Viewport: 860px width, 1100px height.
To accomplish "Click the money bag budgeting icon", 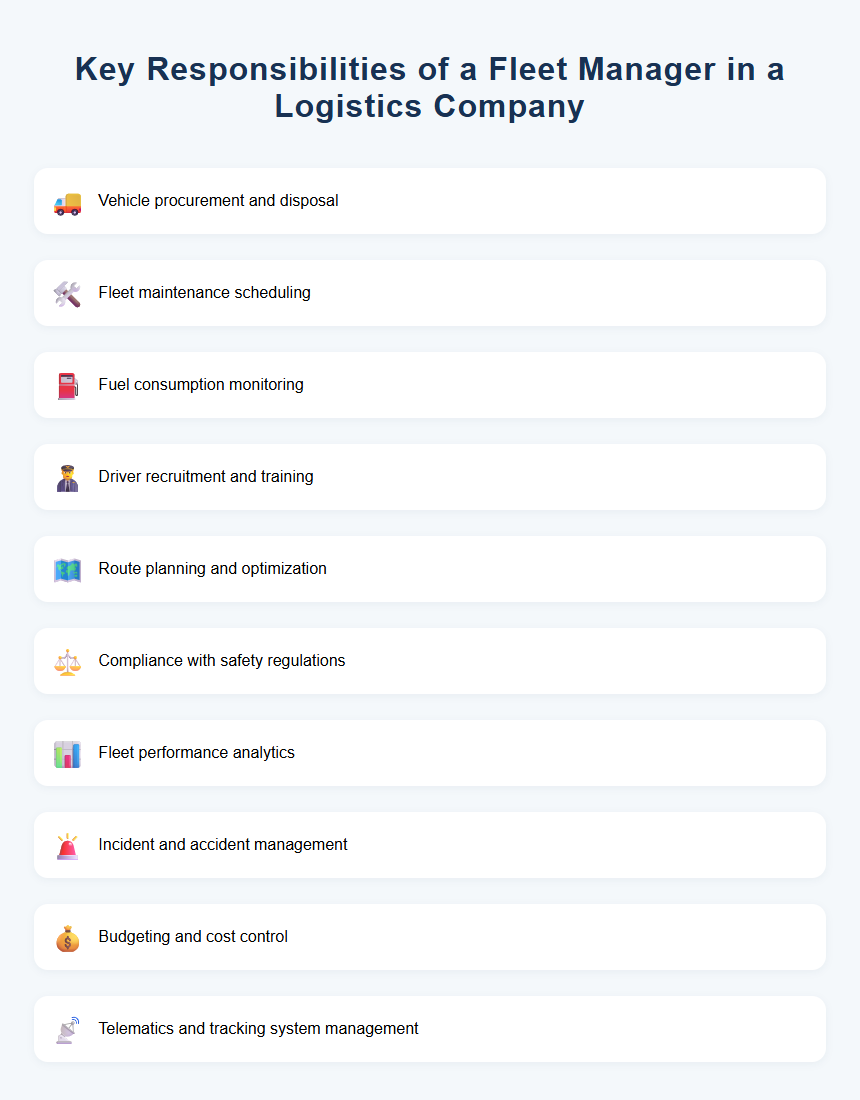I will click(67, 938).
